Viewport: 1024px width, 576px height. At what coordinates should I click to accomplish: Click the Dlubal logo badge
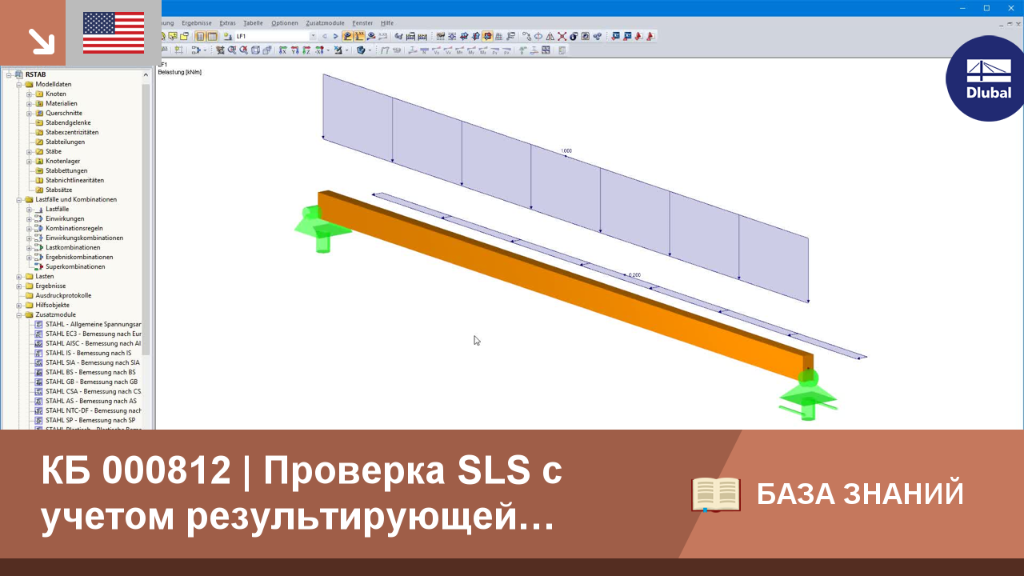(986, 78)
